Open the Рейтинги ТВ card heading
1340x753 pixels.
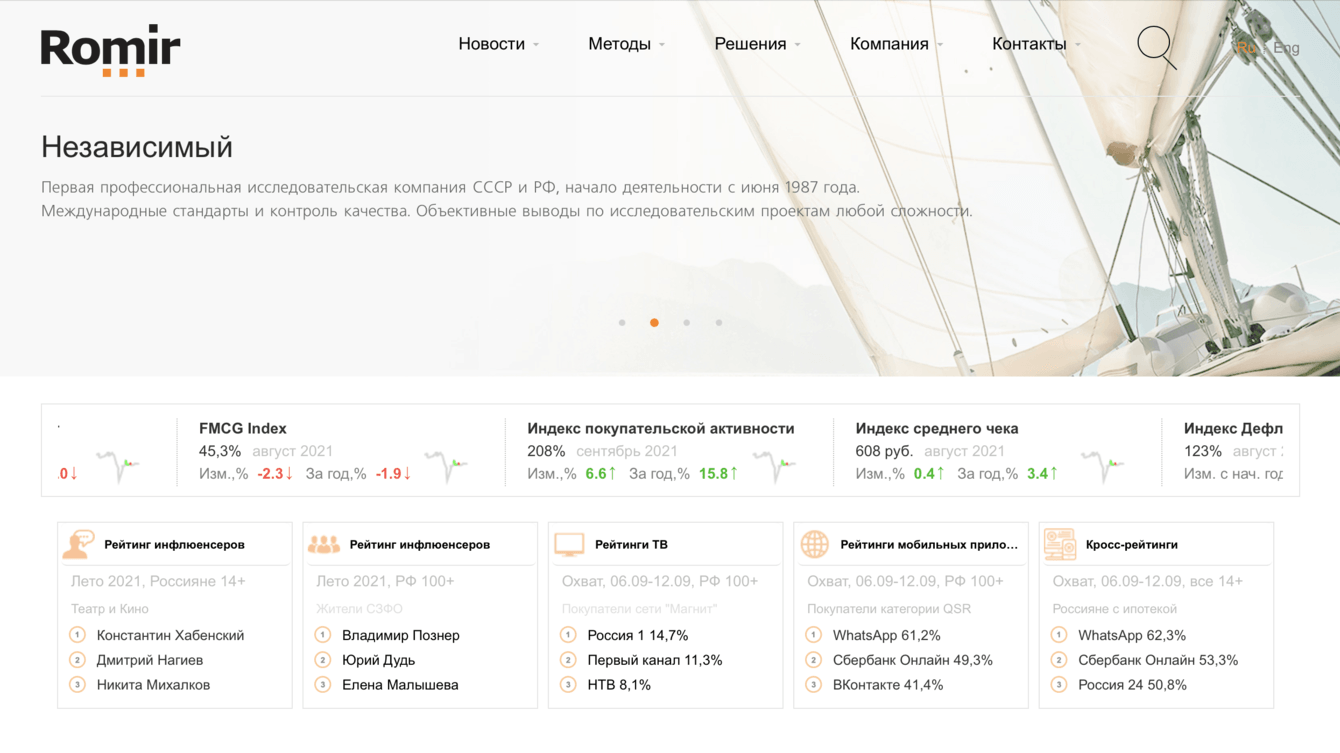(x=631, y=545)
